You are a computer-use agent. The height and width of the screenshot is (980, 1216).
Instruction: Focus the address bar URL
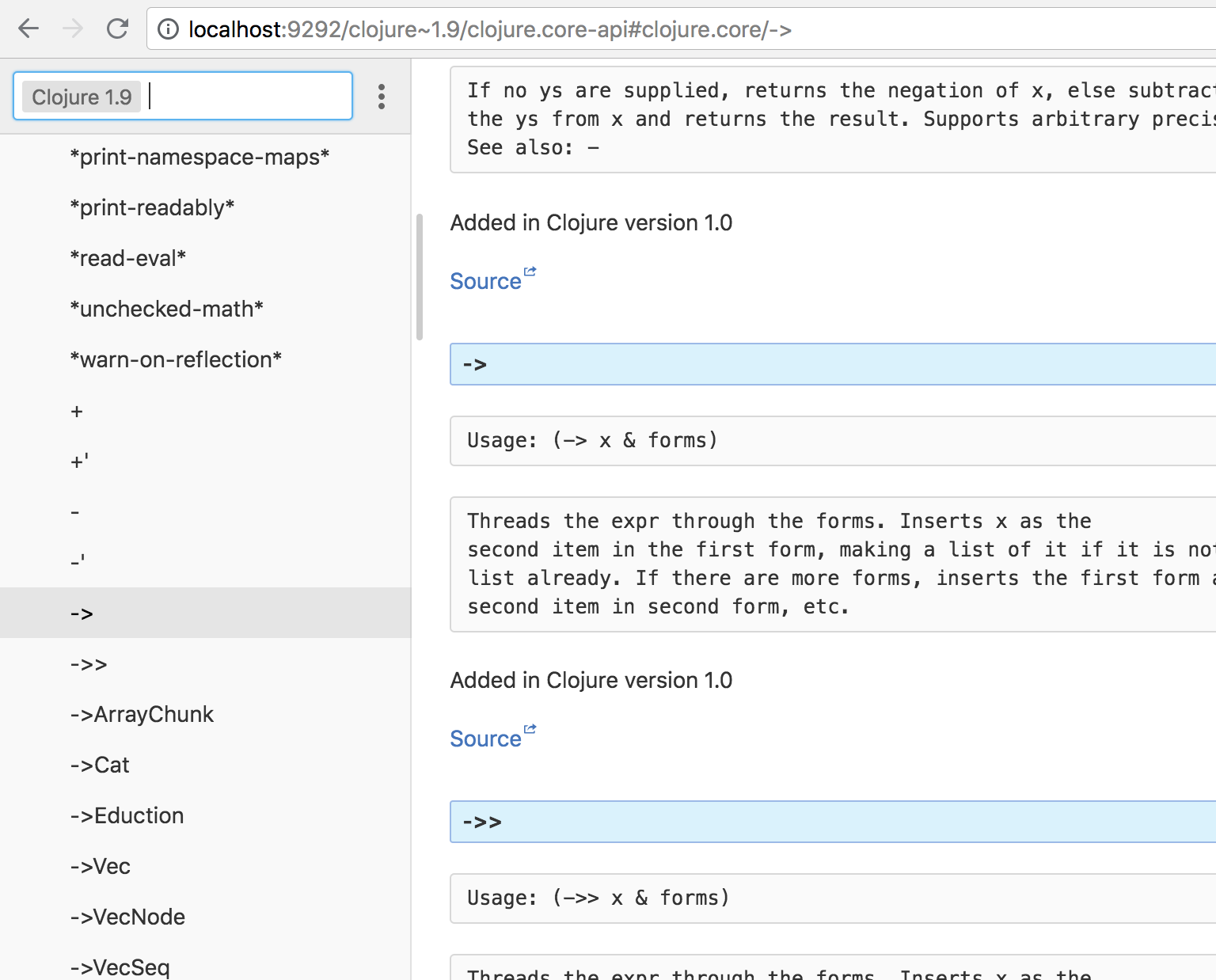click(490, 29)
